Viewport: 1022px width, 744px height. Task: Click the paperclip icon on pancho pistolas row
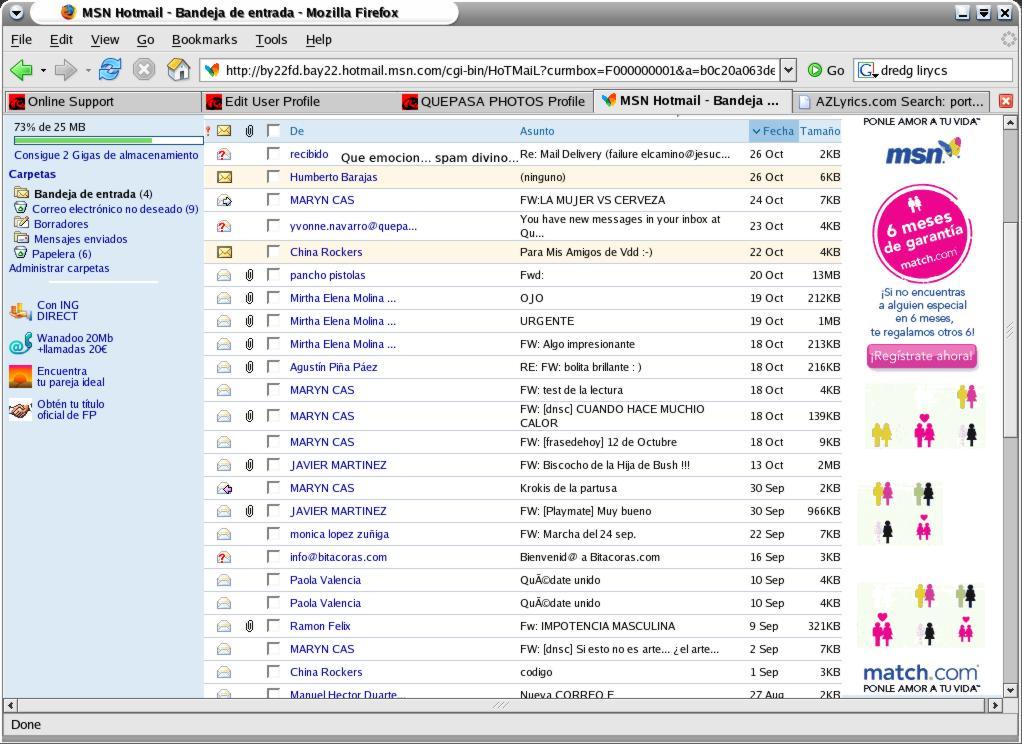coord(249,275)
